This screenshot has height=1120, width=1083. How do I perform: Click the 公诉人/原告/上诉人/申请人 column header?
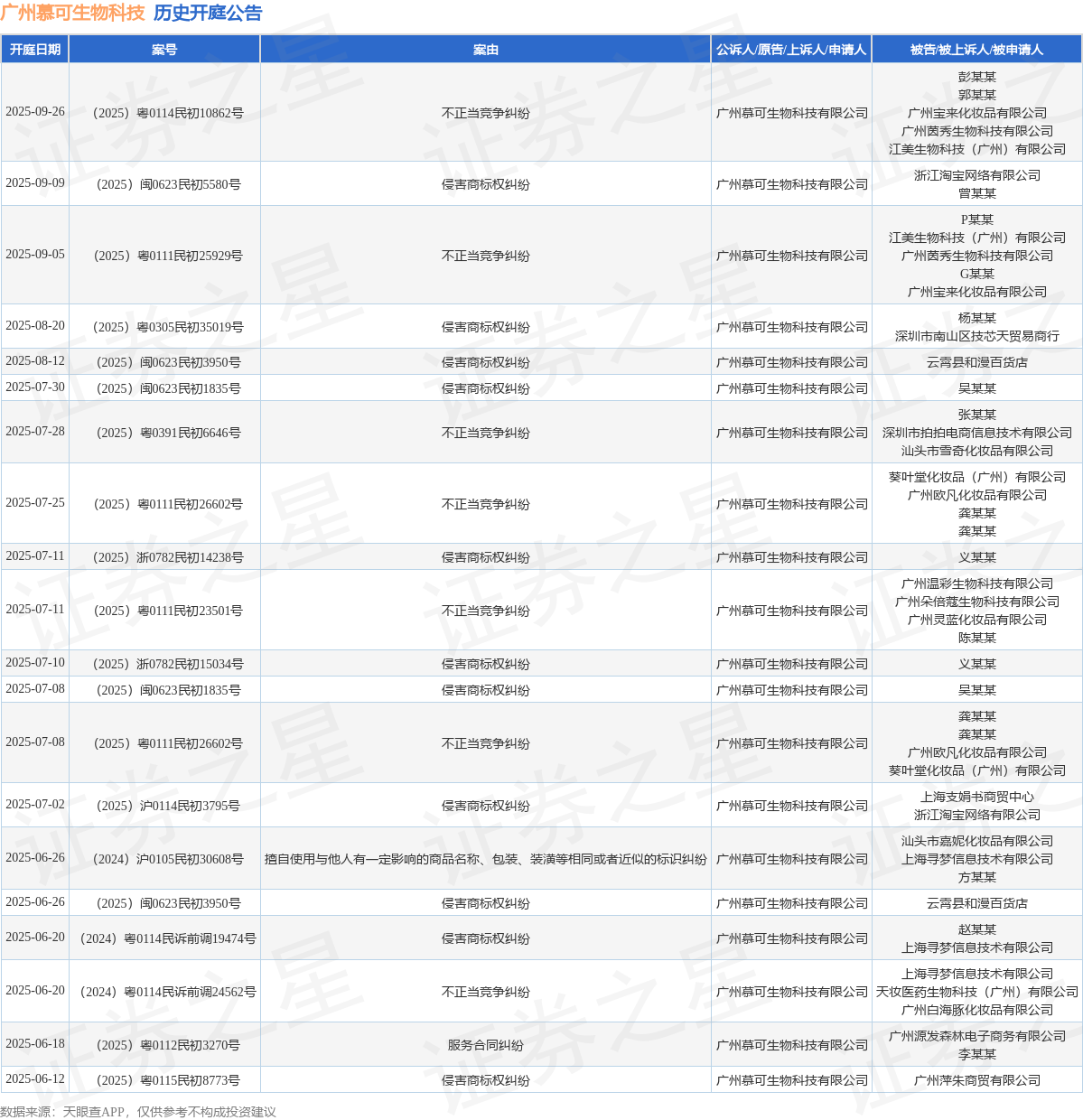coord(791,50)
